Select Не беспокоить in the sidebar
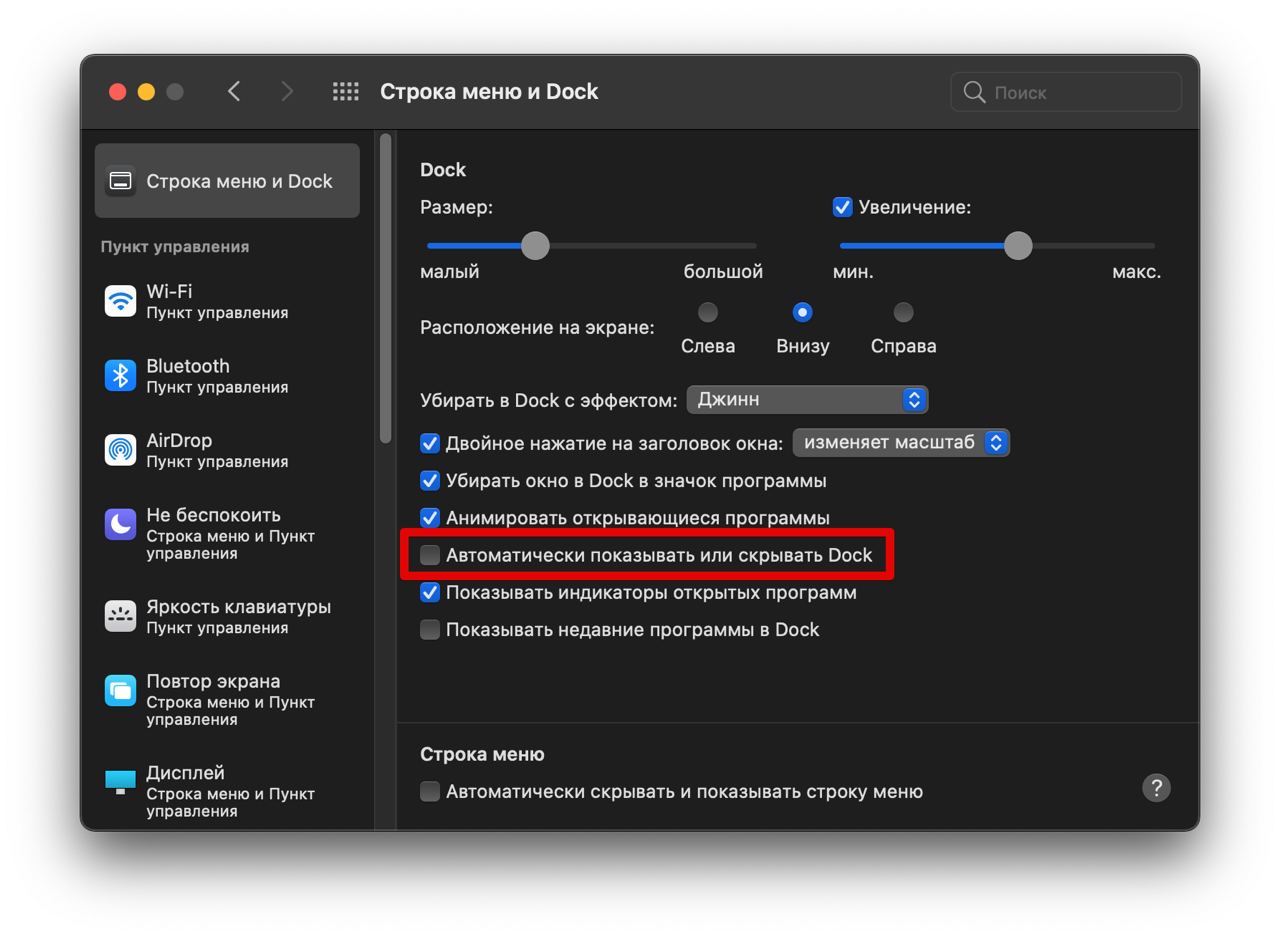The height and width of the screenshot is (937, 1280). coord(227,533)
